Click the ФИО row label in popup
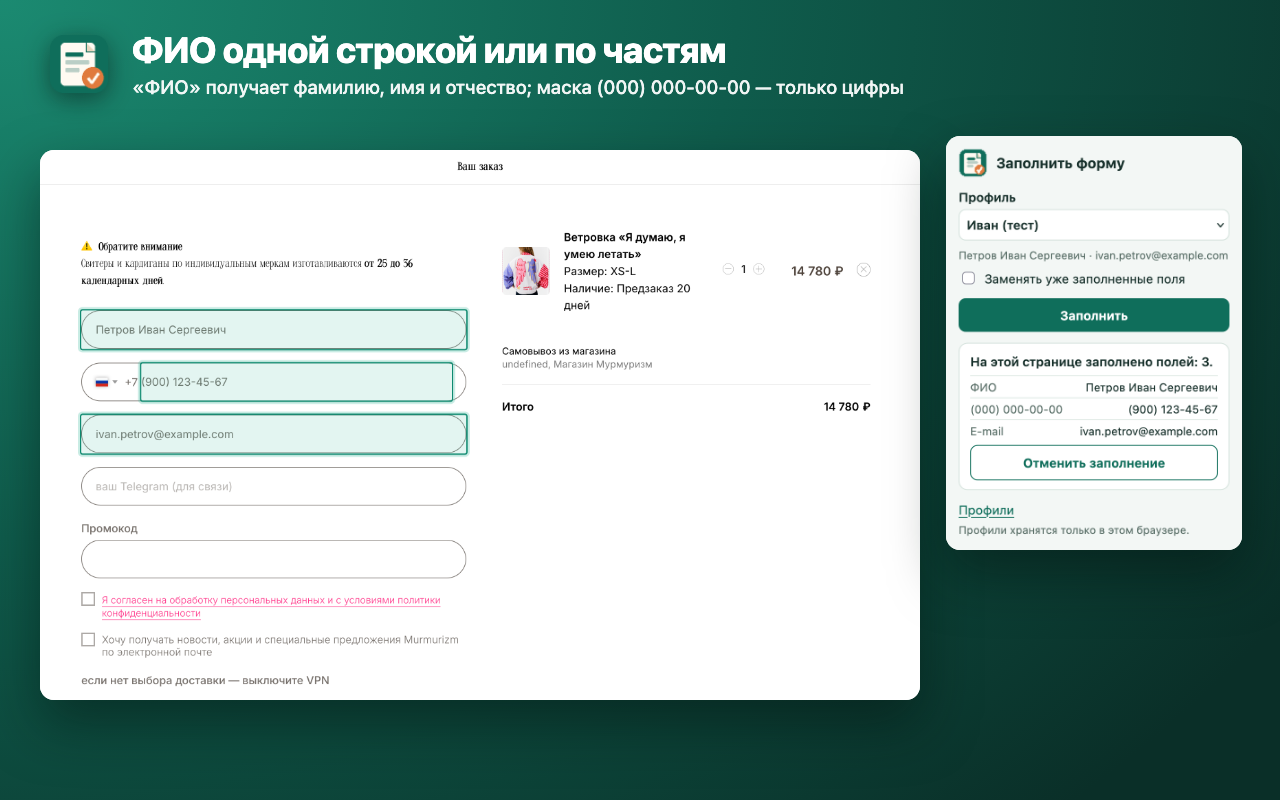The width and height of the screenshot is (1280, 800). pyautogui.click(x=983, y=387)
